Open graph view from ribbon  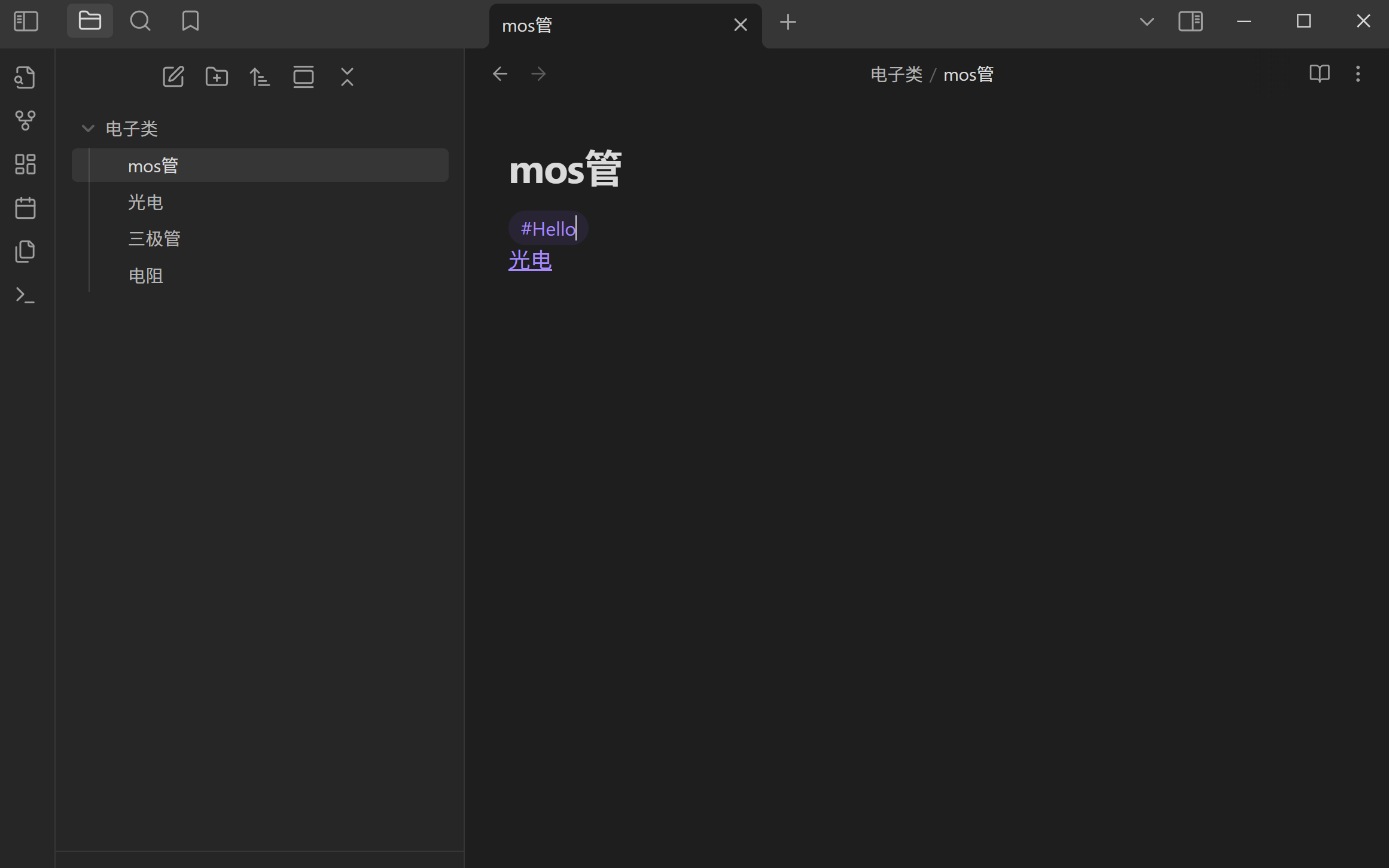point(25,121)
